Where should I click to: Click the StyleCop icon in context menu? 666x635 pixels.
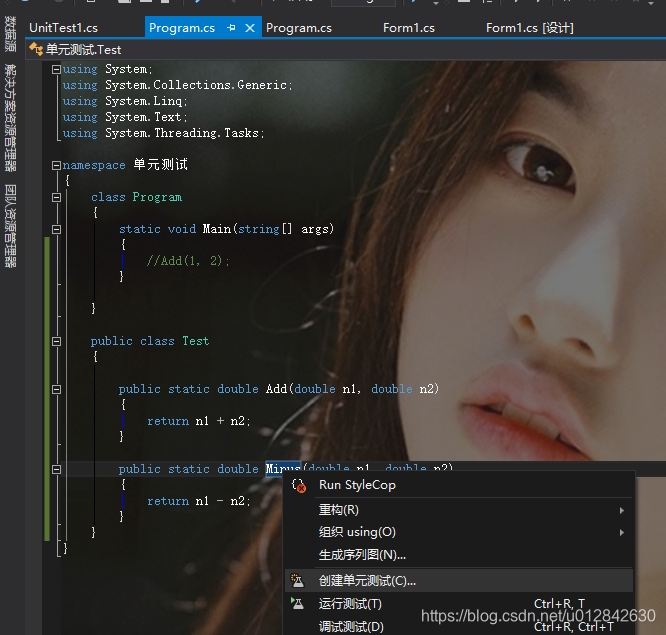299,485
